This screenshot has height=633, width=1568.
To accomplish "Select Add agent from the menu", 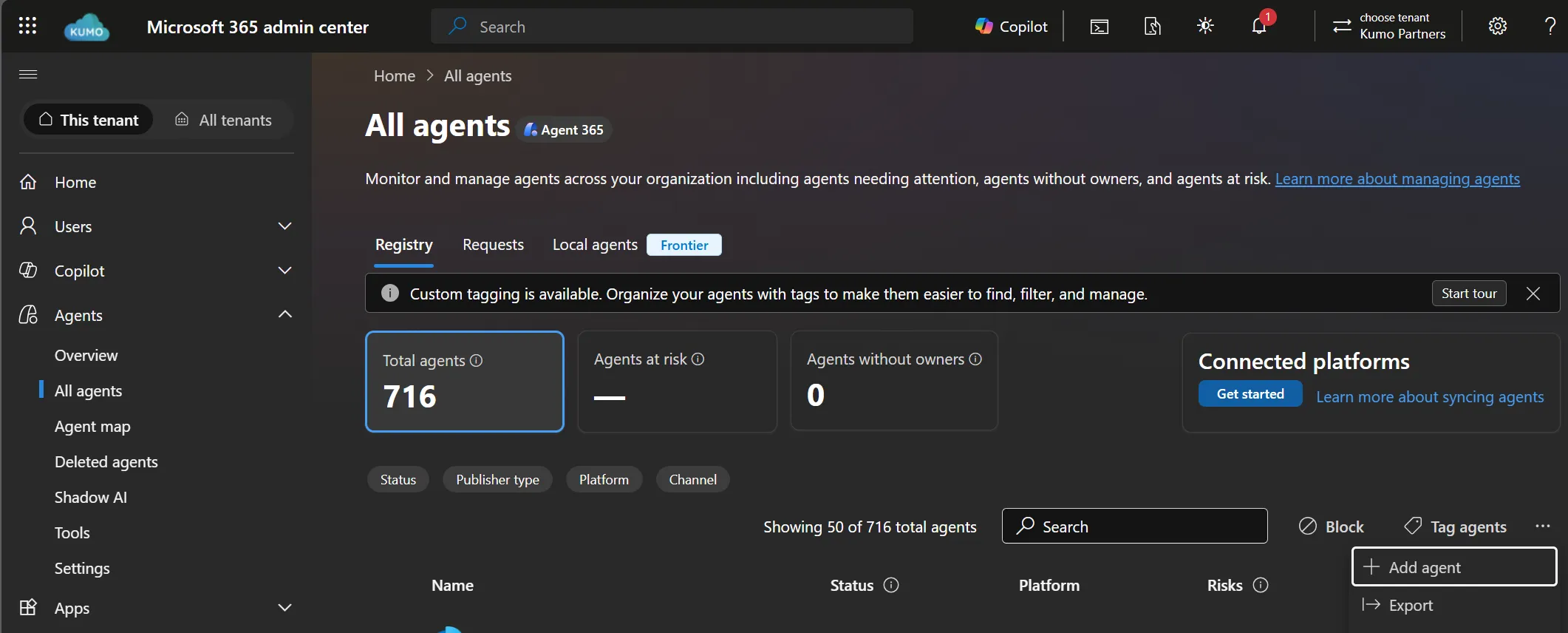I will (x=1454, y=567).
